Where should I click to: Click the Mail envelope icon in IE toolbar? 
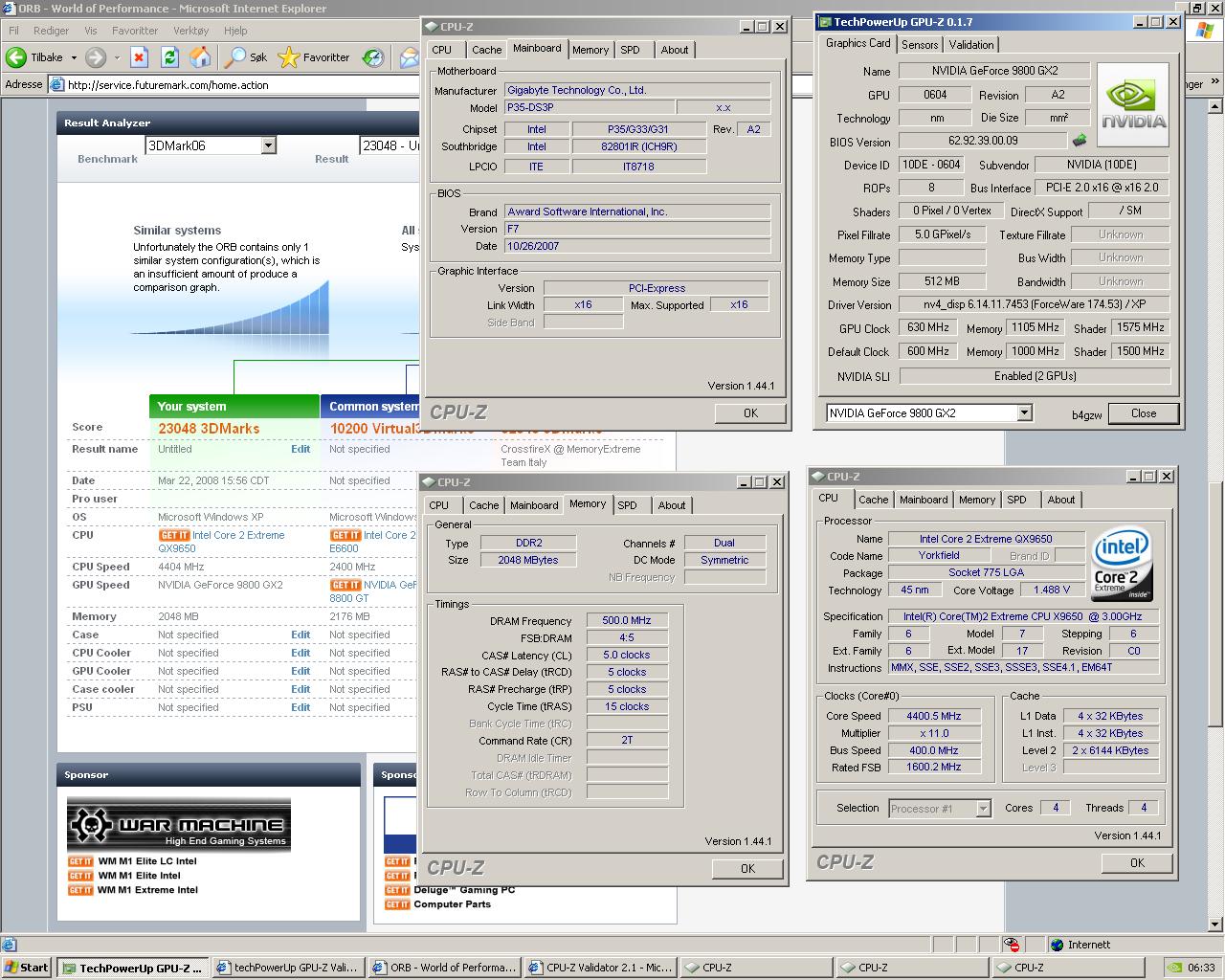click(409, 57)
